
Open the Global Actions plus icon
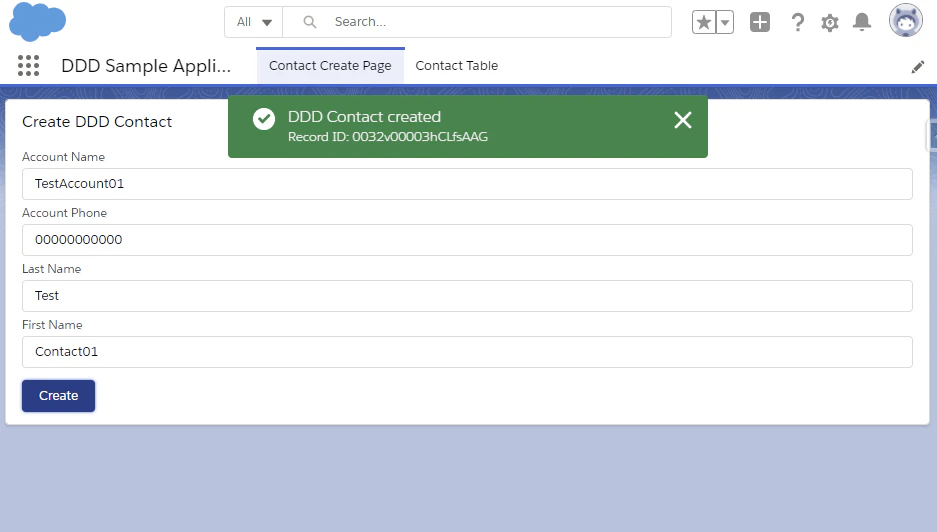(760, 22)
